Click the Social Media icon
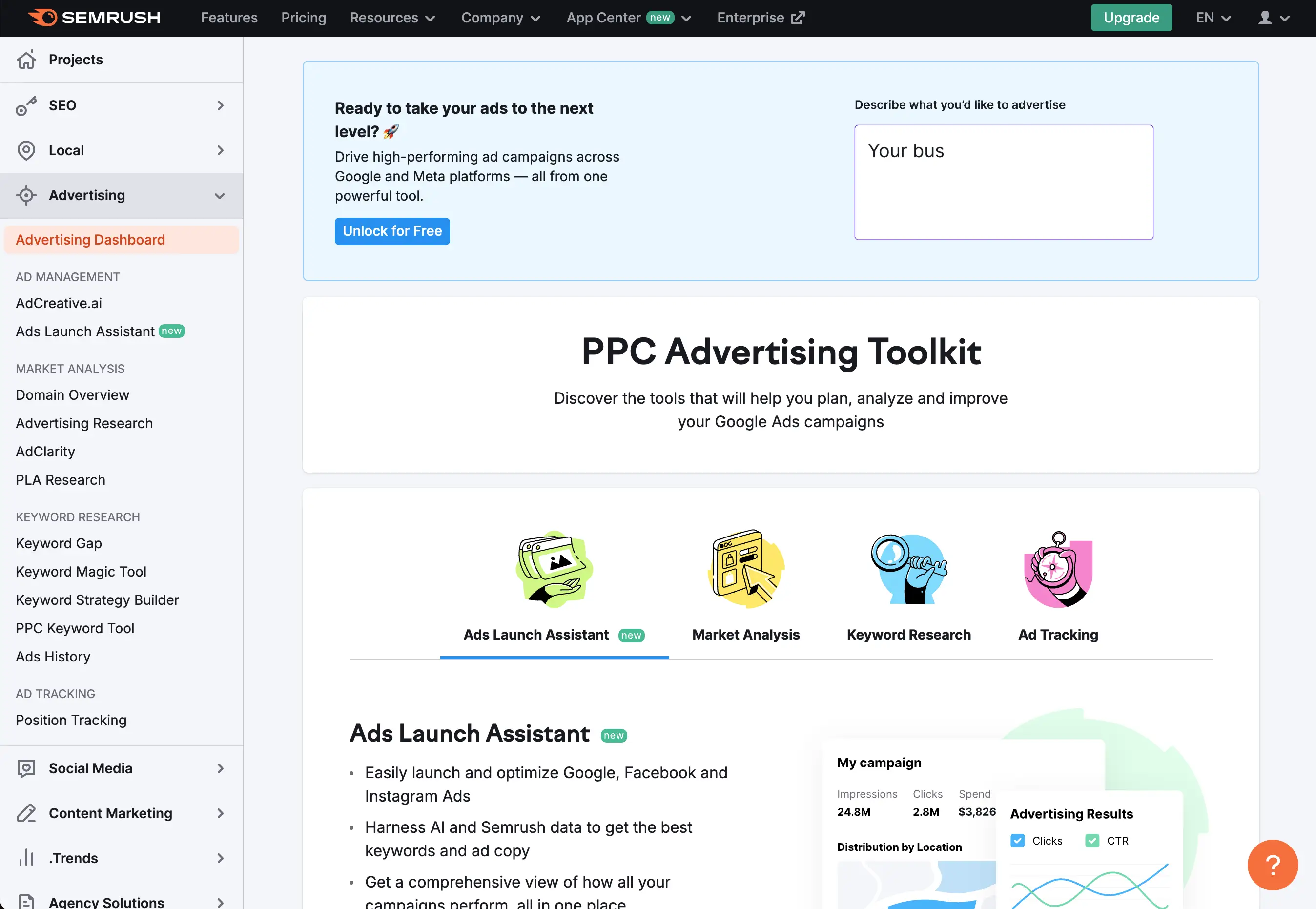 pyautogui.click(x=26, y=768)
